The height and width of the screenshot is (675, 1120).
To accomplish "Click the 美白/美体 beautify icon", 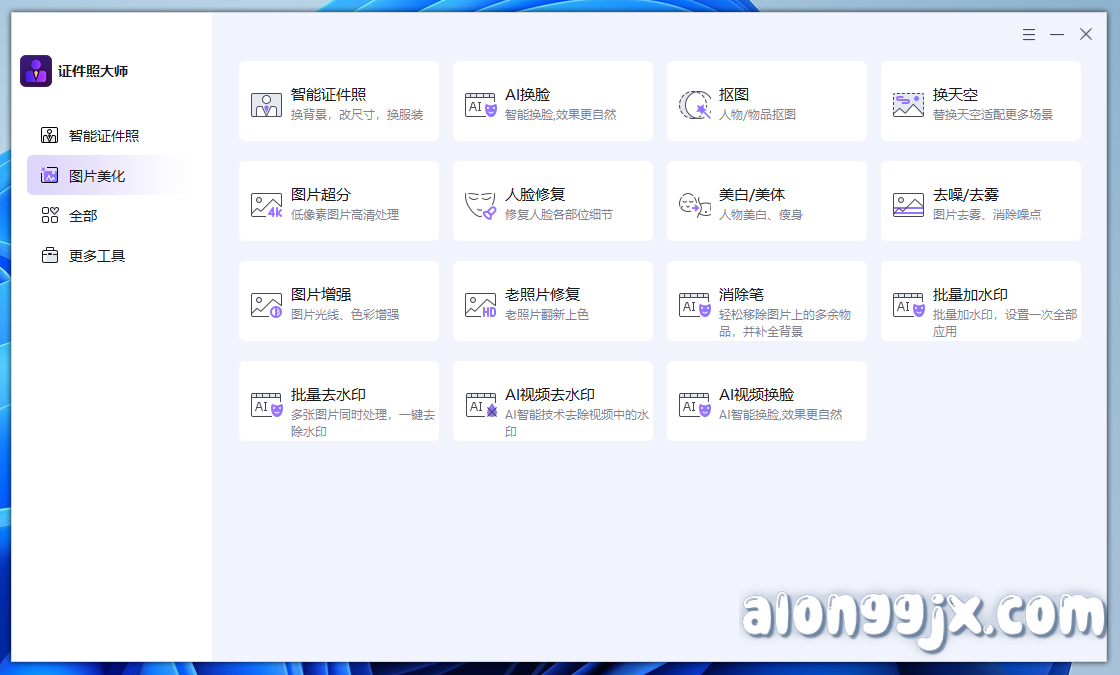I will point(694,200).
